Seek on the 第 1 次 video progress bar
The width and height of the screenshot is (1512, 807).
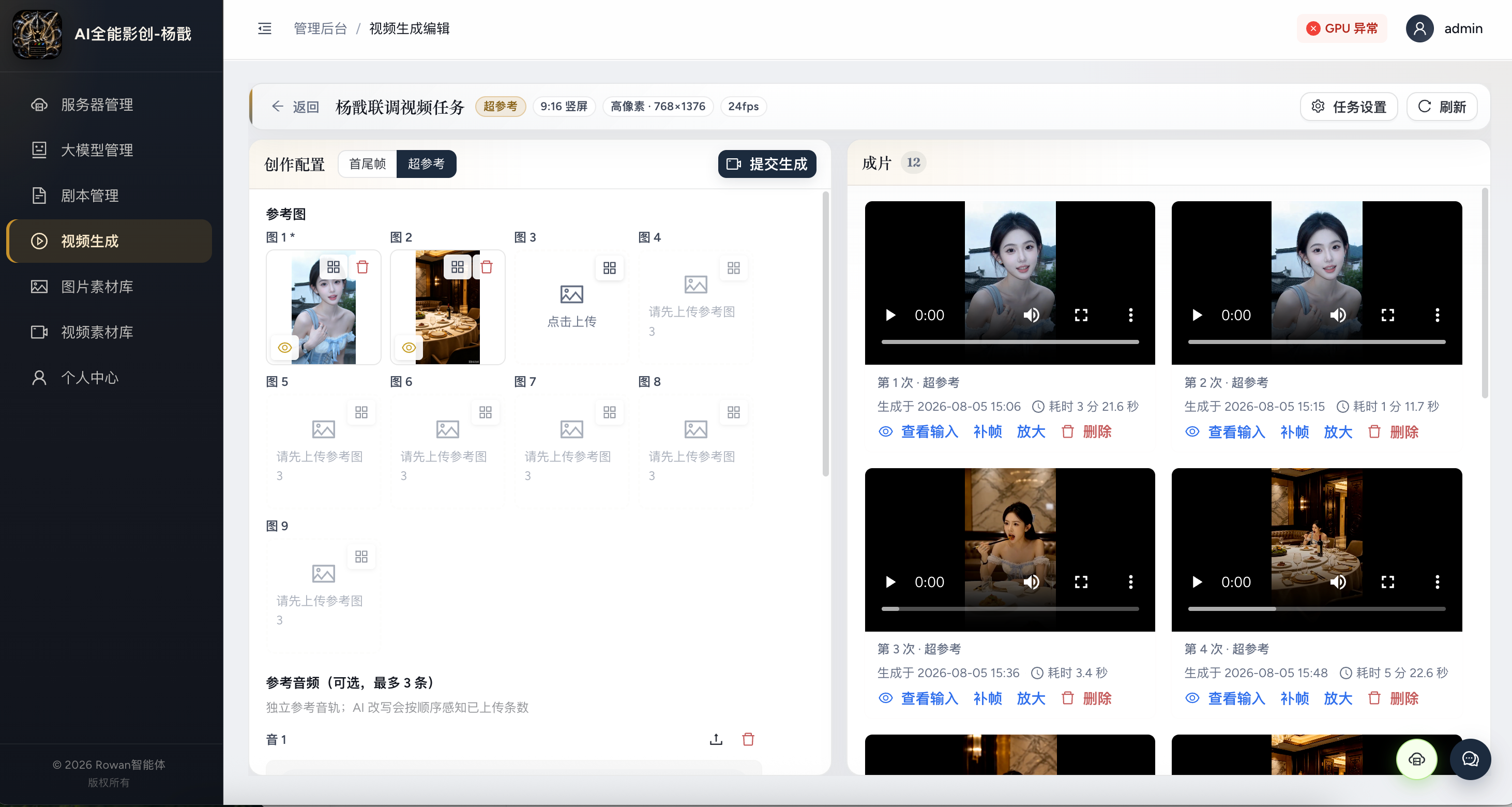[1009, 342]
